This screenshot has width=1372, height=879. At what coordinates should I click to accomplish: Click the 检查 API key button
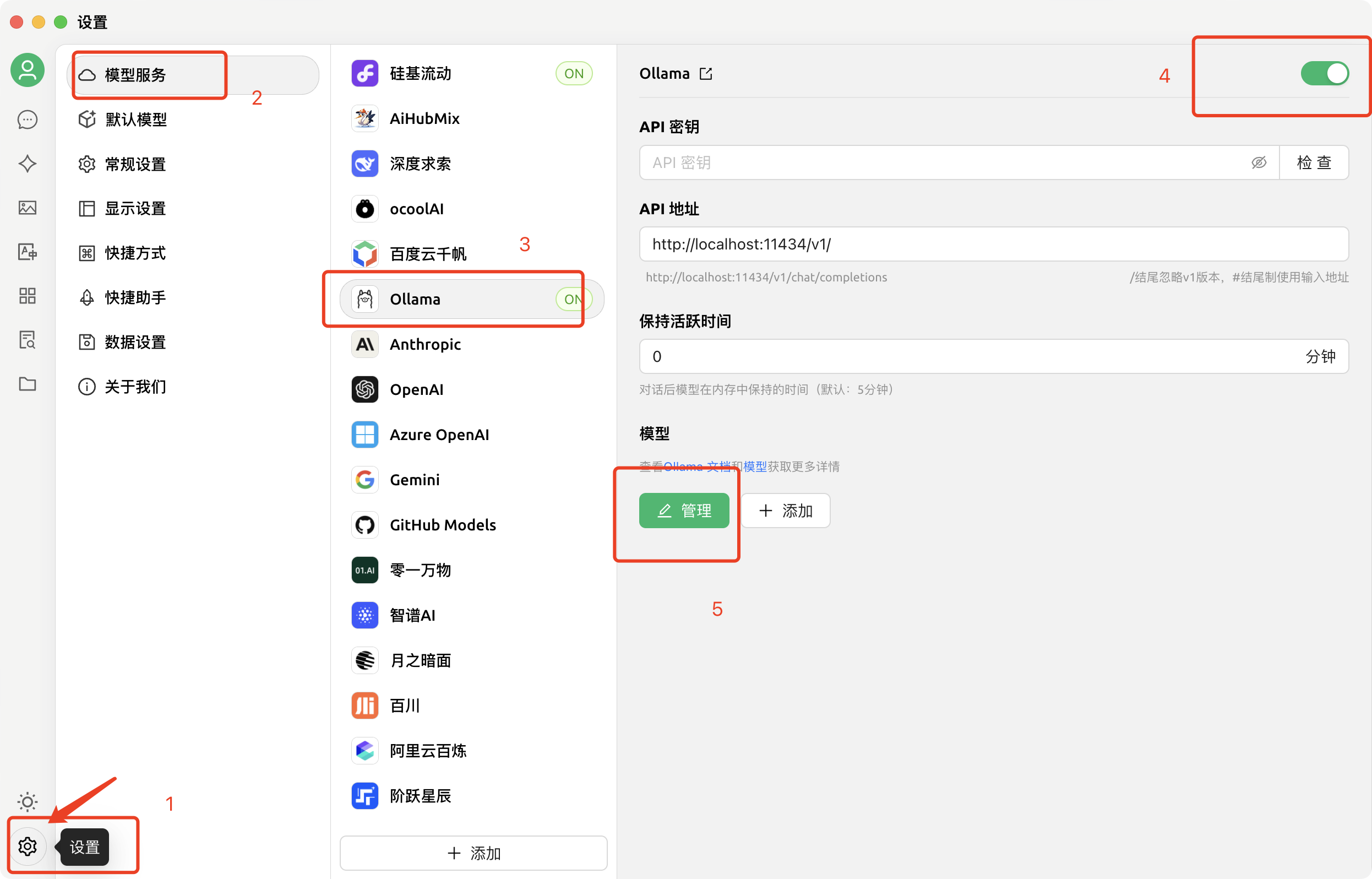[1314, 162]
